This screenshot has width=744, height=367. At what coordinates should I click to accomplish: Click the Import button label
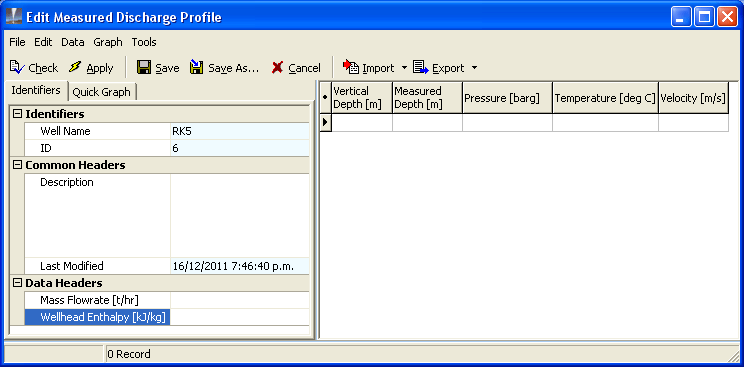click(378, 68)
